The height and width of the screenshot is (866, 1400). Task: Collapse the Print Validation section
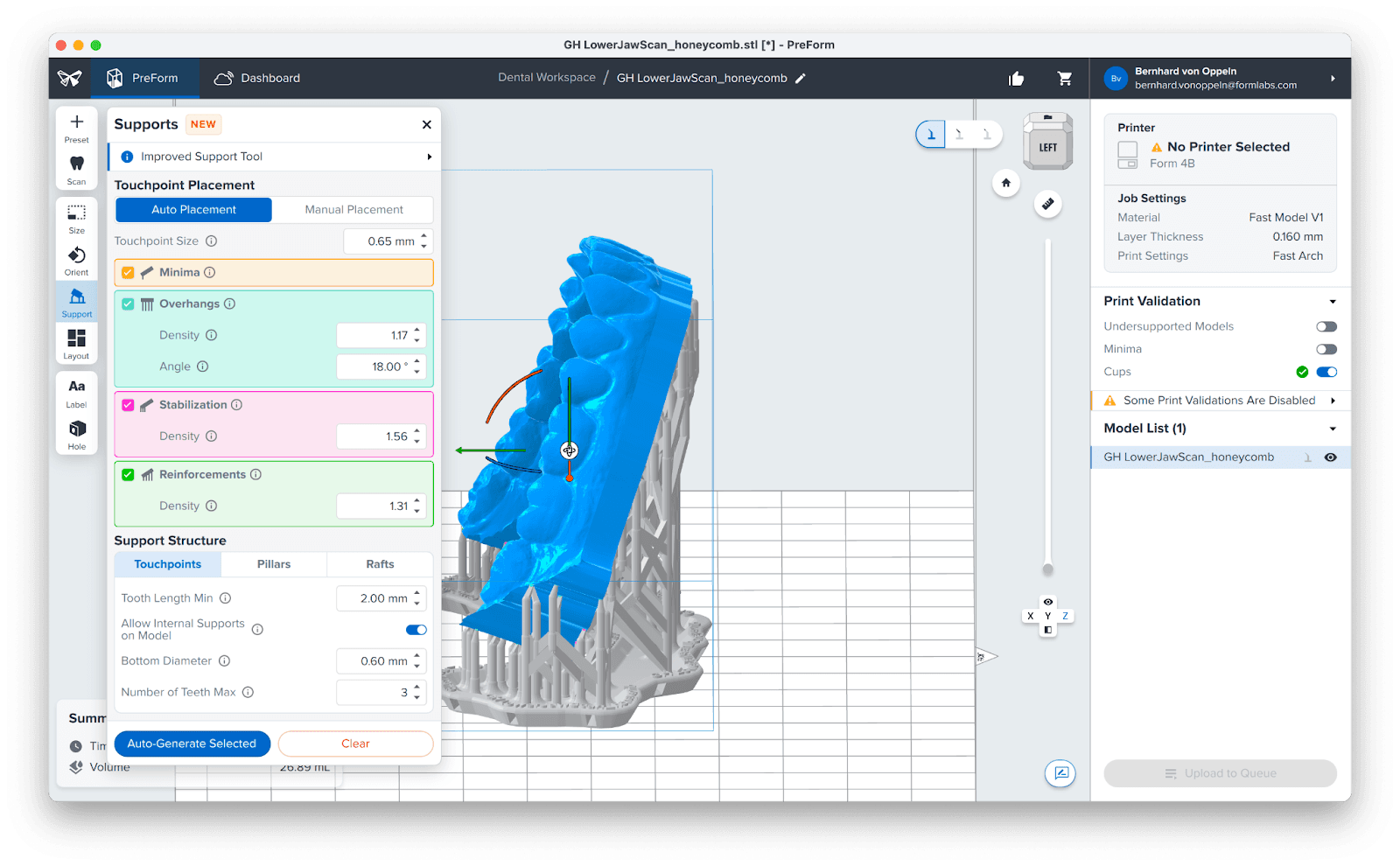[1333, 302]
